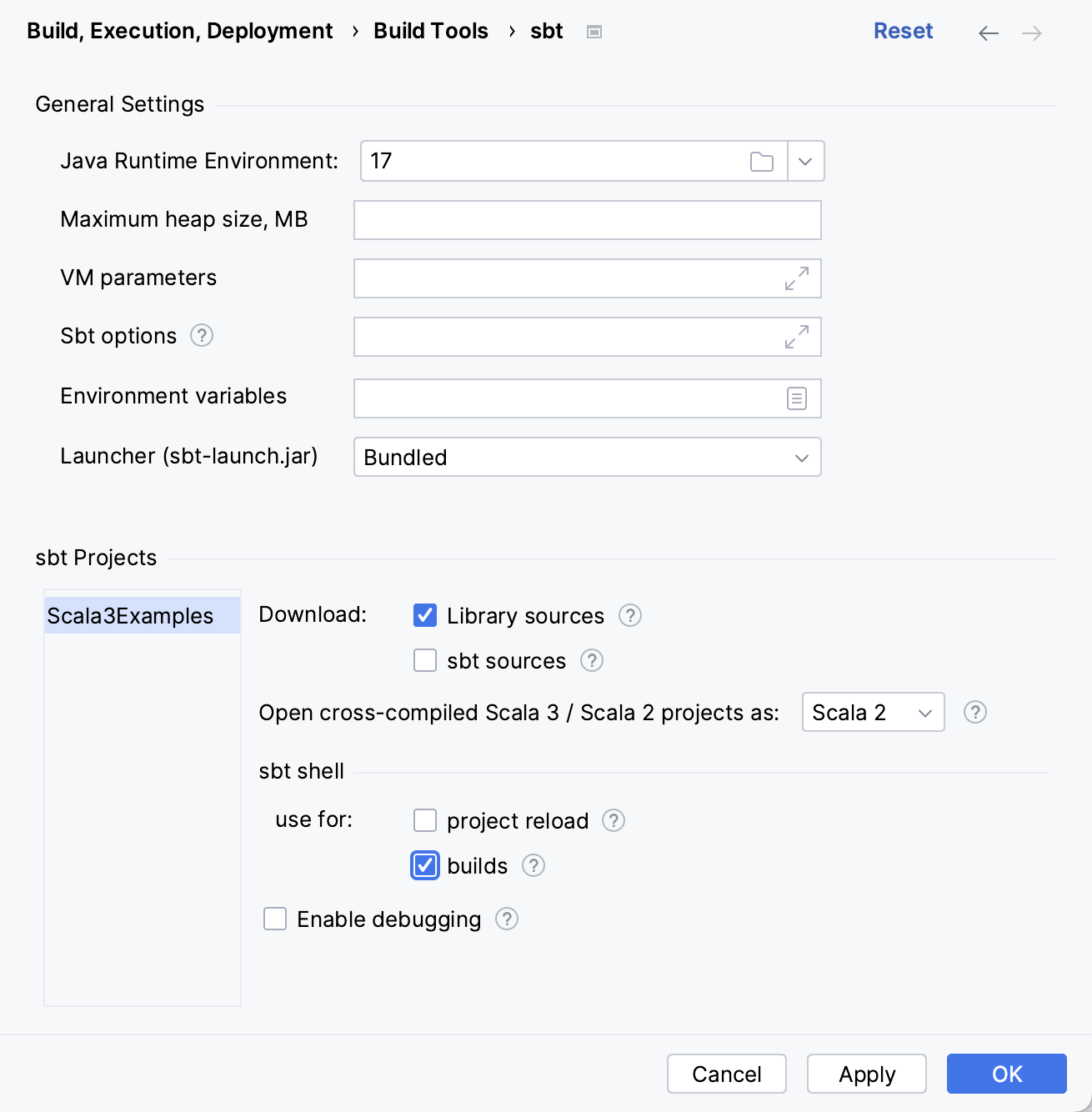The width and height of the screenshot is (1092, 1112).
Task: Open the environment variables editor icon
Action: click(796, 398)
